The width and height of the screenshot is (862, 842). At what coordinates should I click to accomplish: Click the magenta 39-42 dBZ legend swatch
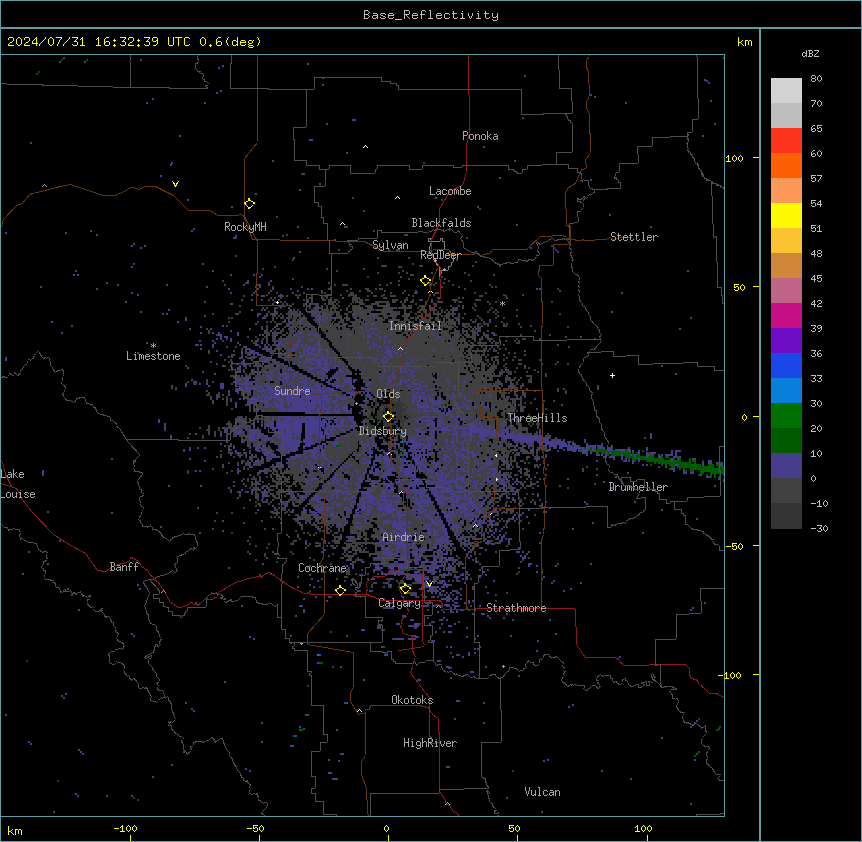[x=786, y=315]
